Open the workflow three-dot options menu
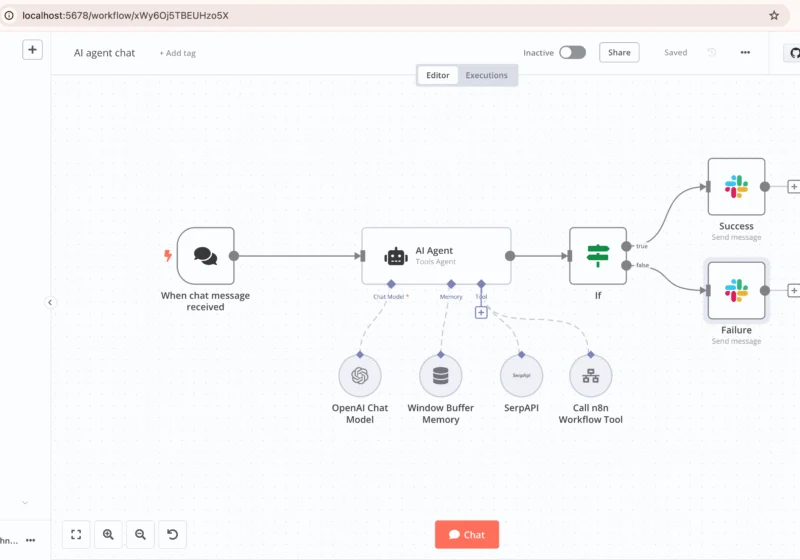Viewport: 800px width, 560px height. (x=745, y=52)
